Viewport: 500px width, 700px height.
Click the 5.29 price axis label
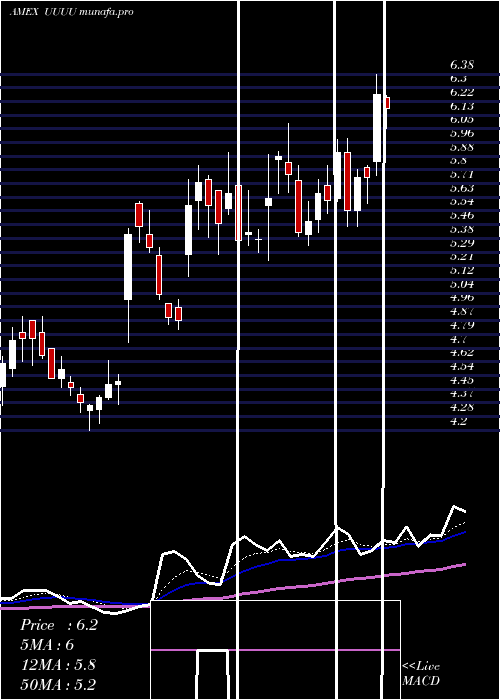click(x=462, y=243)
